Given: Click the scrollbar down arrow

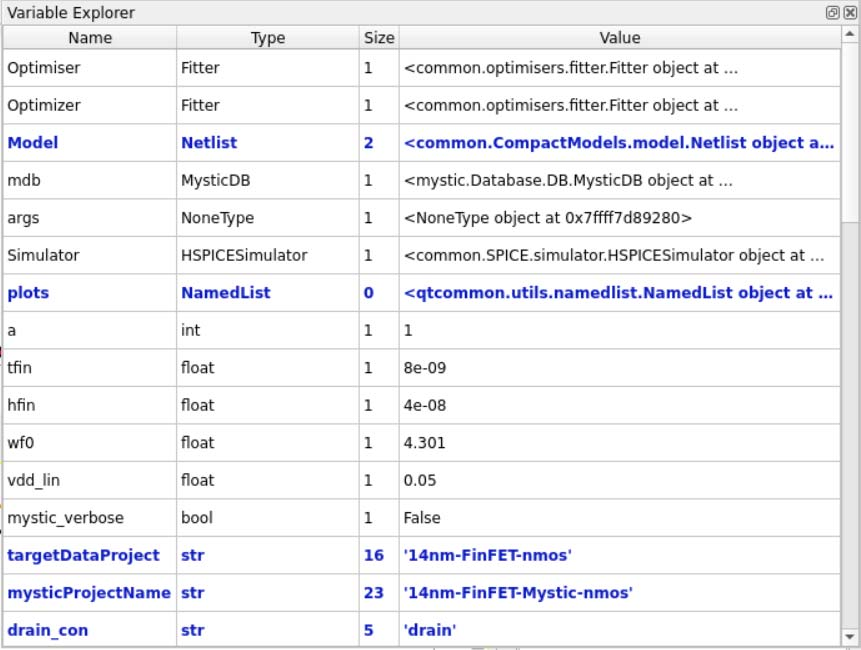Looking at the screenshot, I should (x=850, y=636).
